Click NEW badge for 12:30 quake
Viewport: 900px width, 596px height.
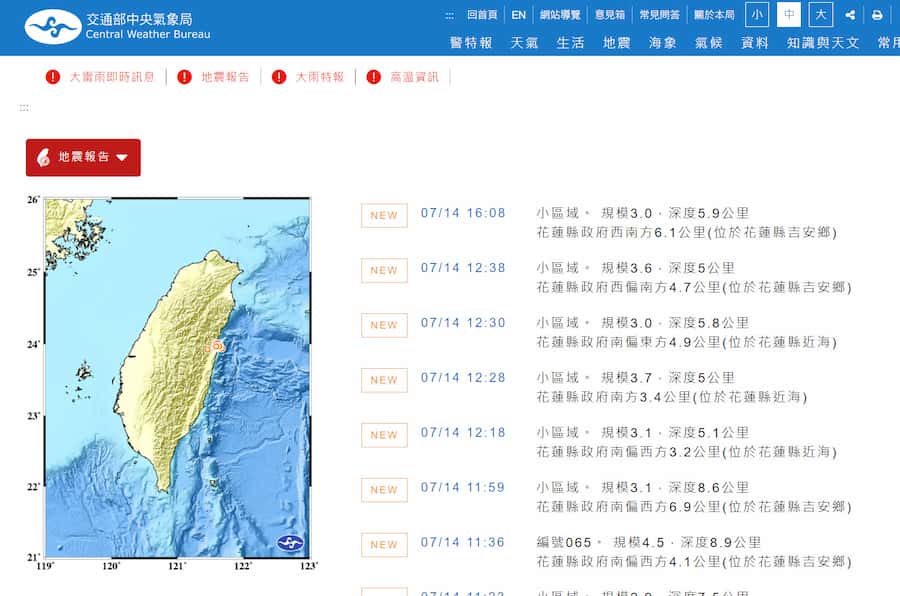pos(384,325)
